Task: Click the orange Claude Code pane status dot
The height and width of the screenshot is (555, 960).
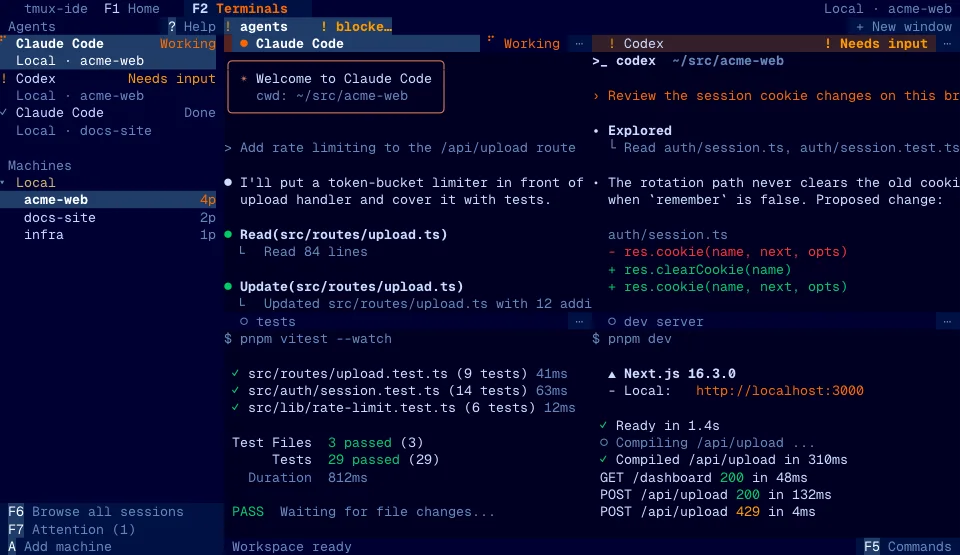Action: pyautogui.click(x=244, y=43)
